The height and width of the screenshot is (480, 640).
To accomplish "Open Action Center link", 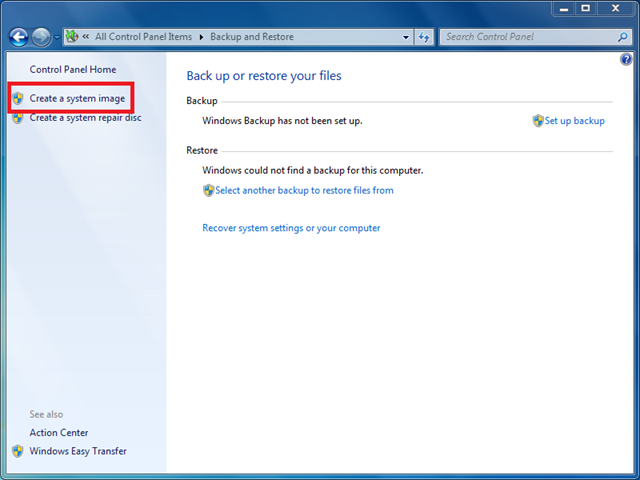I will (59, 432).
